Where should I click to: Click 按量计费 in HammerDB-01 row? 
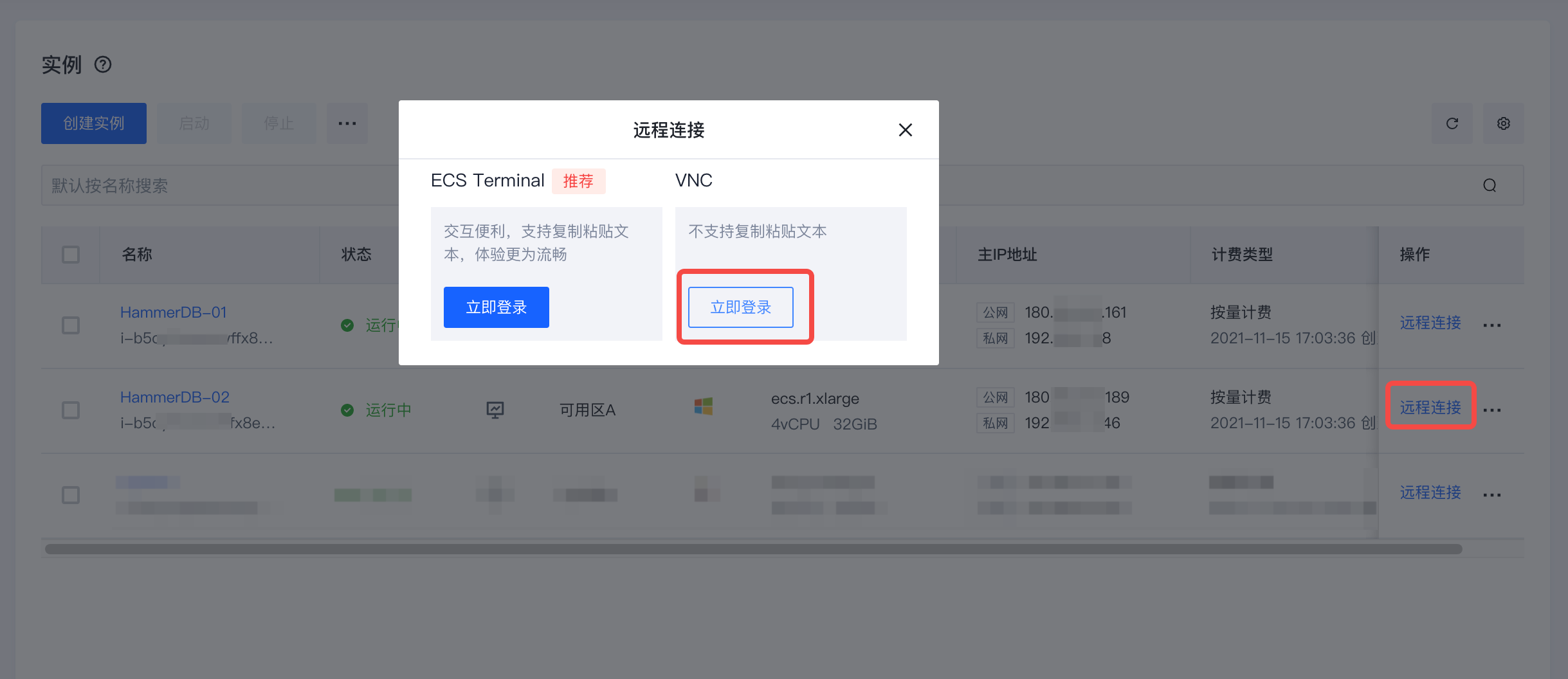1241,312
